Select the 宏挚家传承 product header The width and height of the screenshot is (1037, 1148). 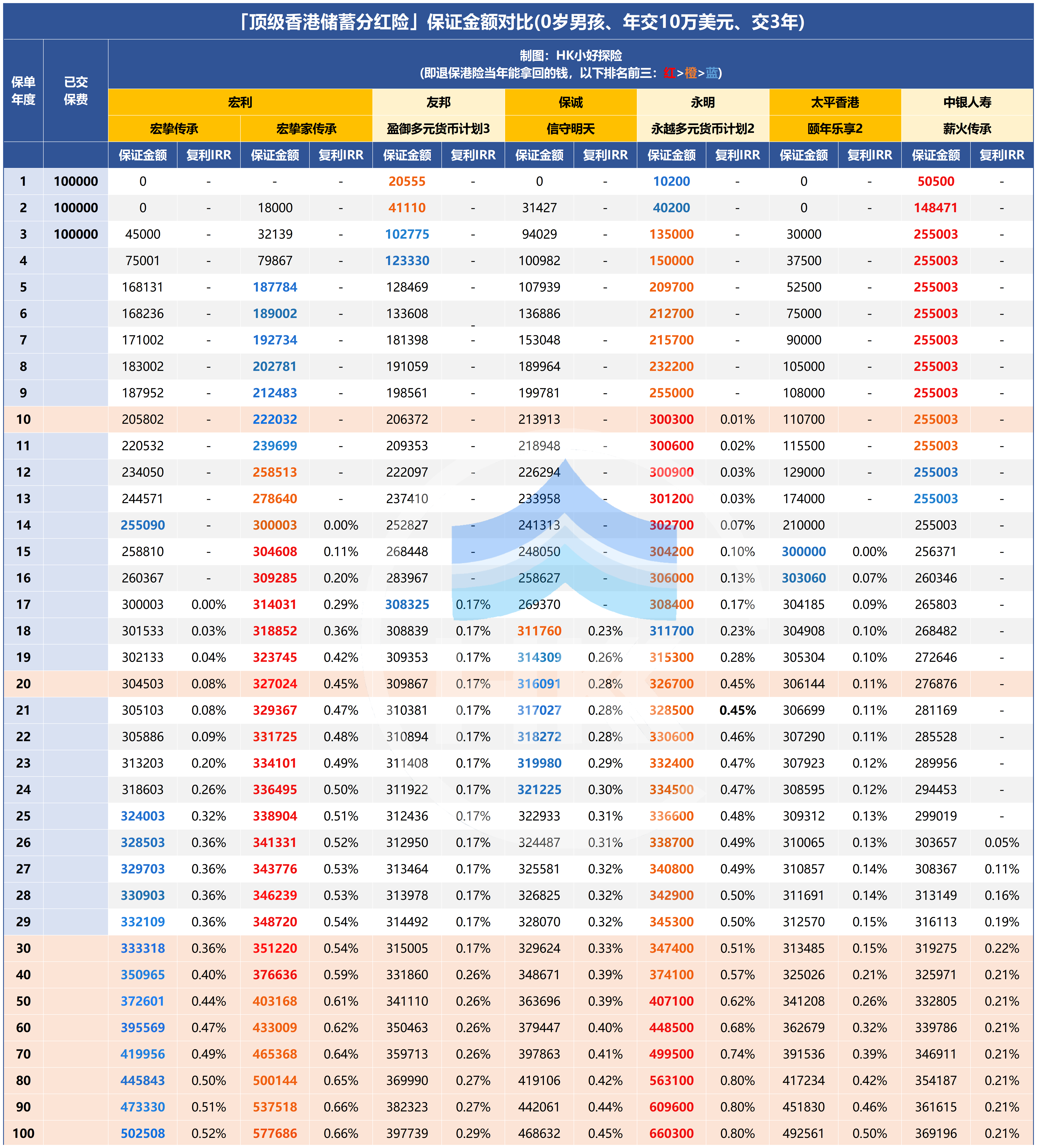306,129
